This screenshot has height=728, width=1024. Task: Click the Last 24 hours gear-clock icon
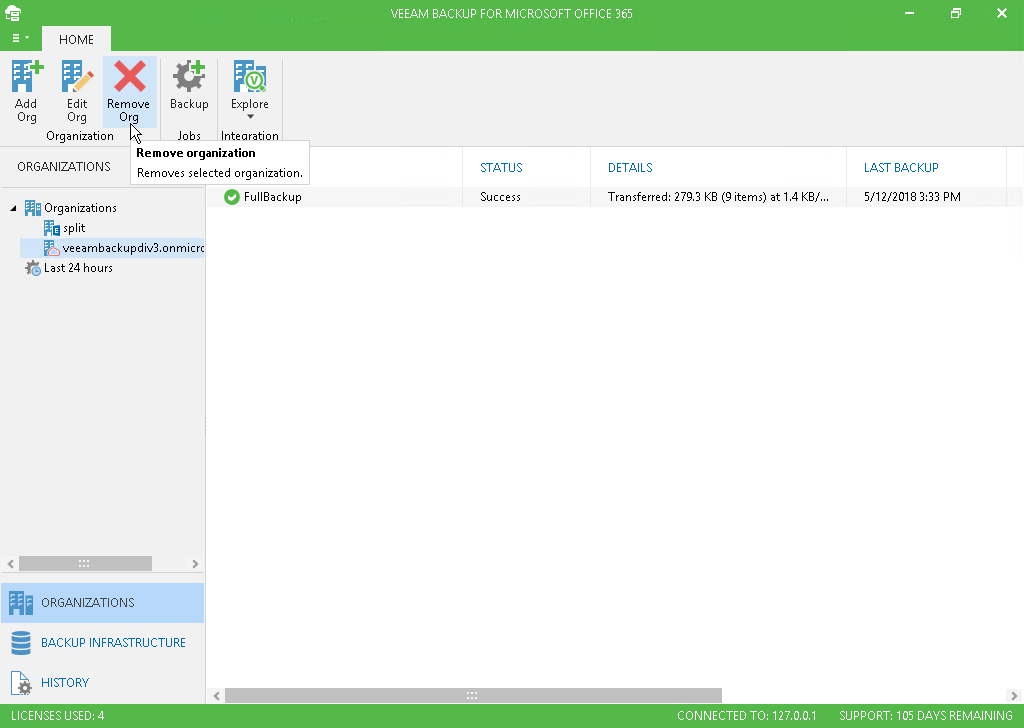tap(33, 268)
